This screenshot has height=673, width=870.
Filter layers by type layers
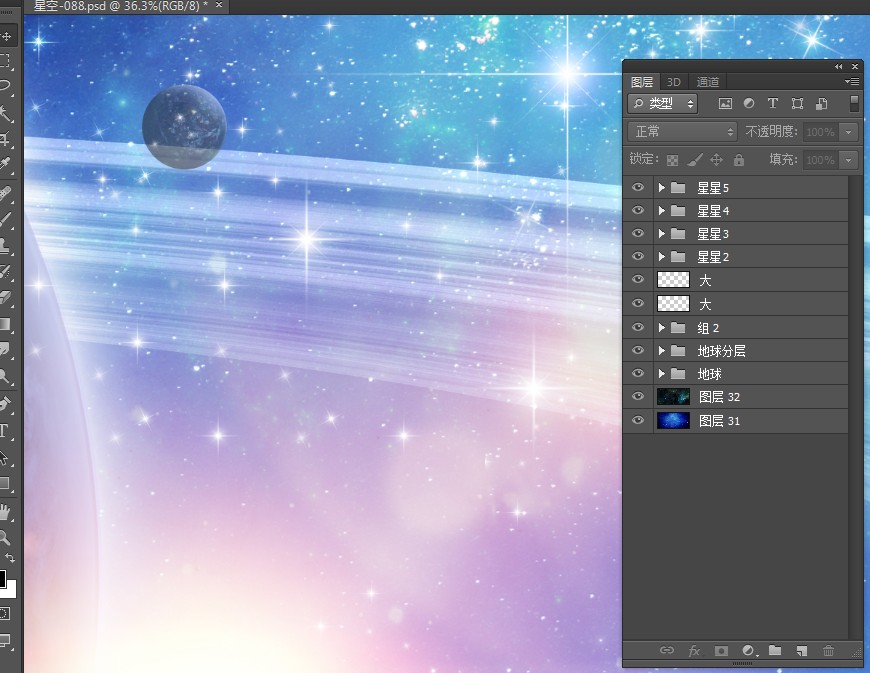tap(772, 104)
